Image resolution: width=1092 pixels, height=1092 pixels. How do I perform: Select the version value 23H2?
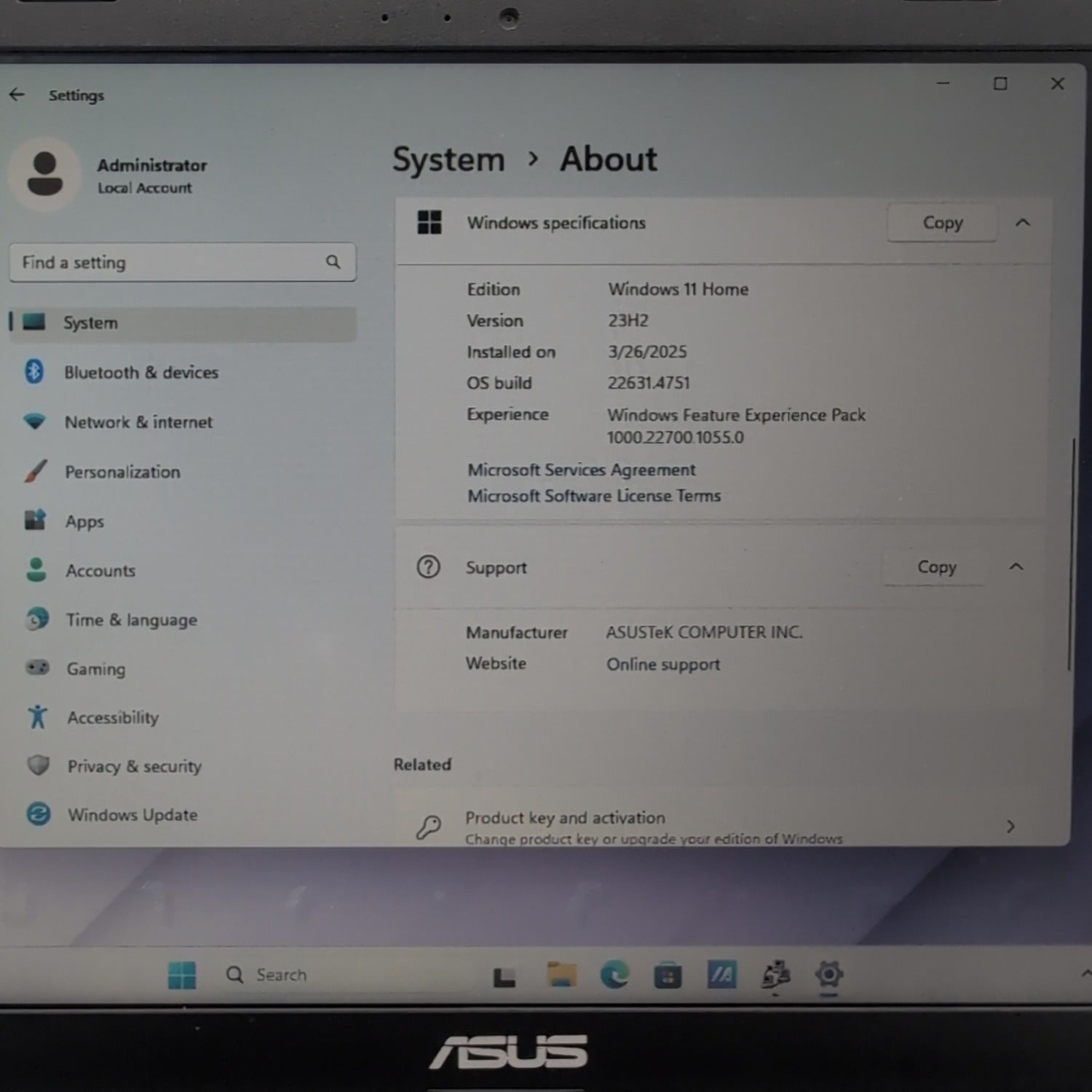[628, 320]
